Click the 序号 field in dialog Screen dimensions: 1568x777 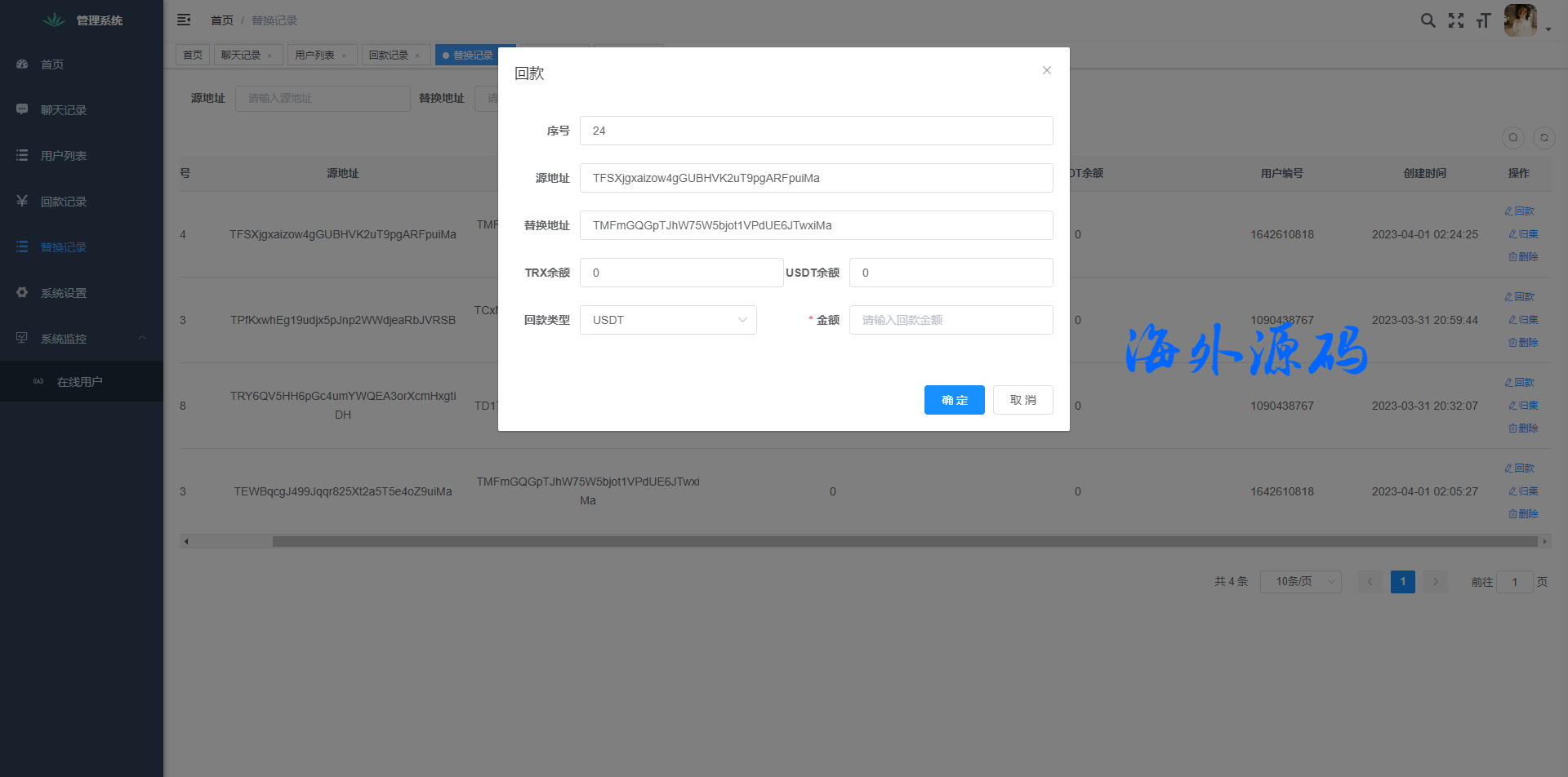coord(817,131)
